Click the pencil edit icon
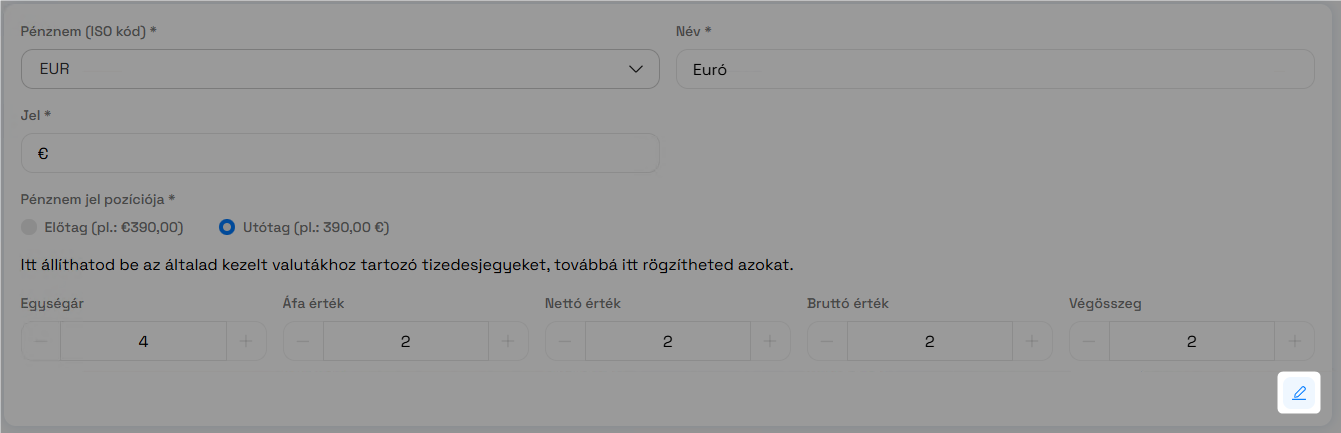Screen dimensions: 1341x433 point(1299,393)
